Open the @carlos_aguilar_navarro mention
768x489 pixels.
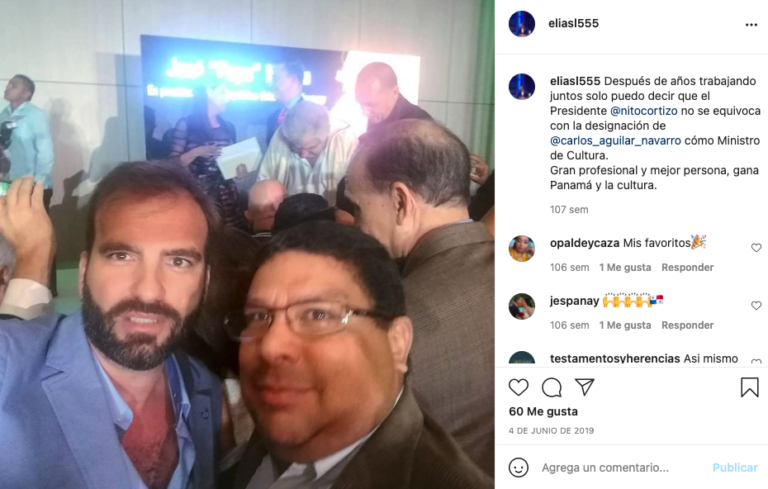pos(615,141)
